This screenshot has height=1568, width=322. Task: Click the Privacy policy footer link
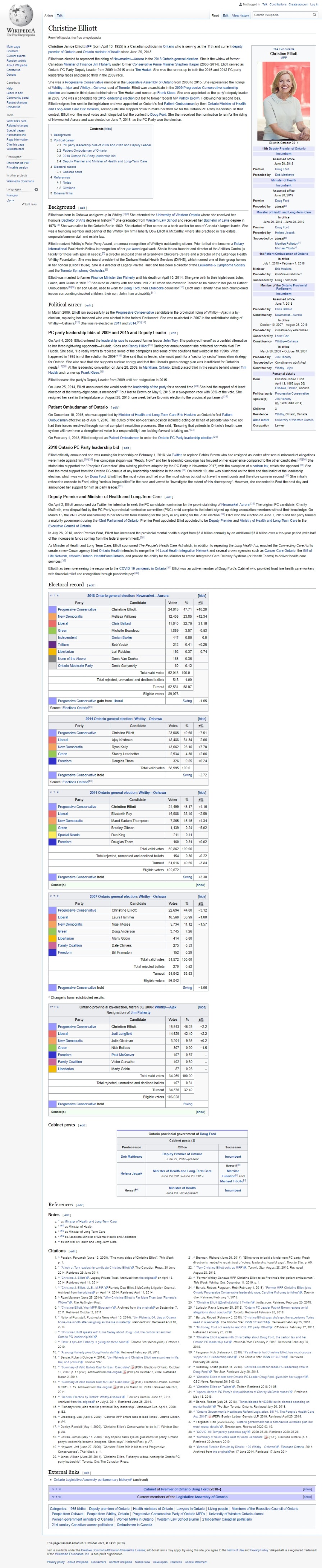55,1562
